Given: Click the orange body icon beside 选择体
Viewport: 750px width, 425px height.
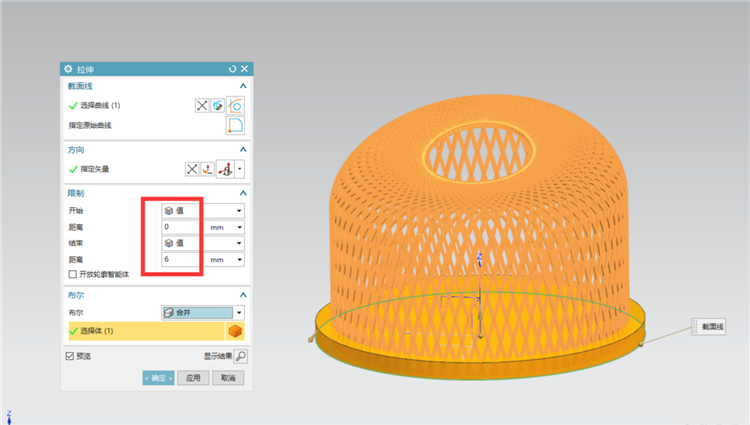Looking at the screenshot, I should pos(235,331).
